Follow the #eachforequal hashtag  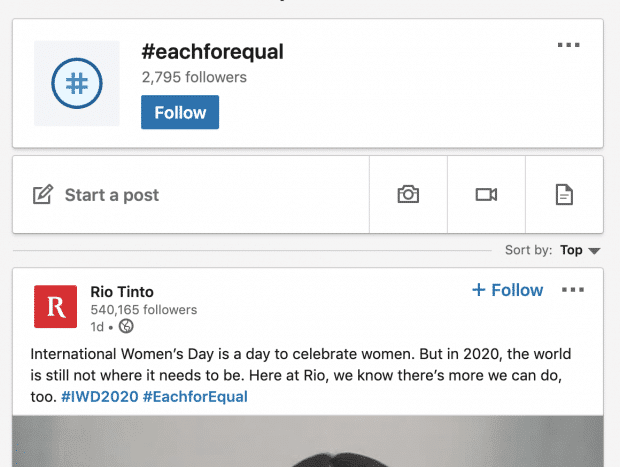click(180, 112)
